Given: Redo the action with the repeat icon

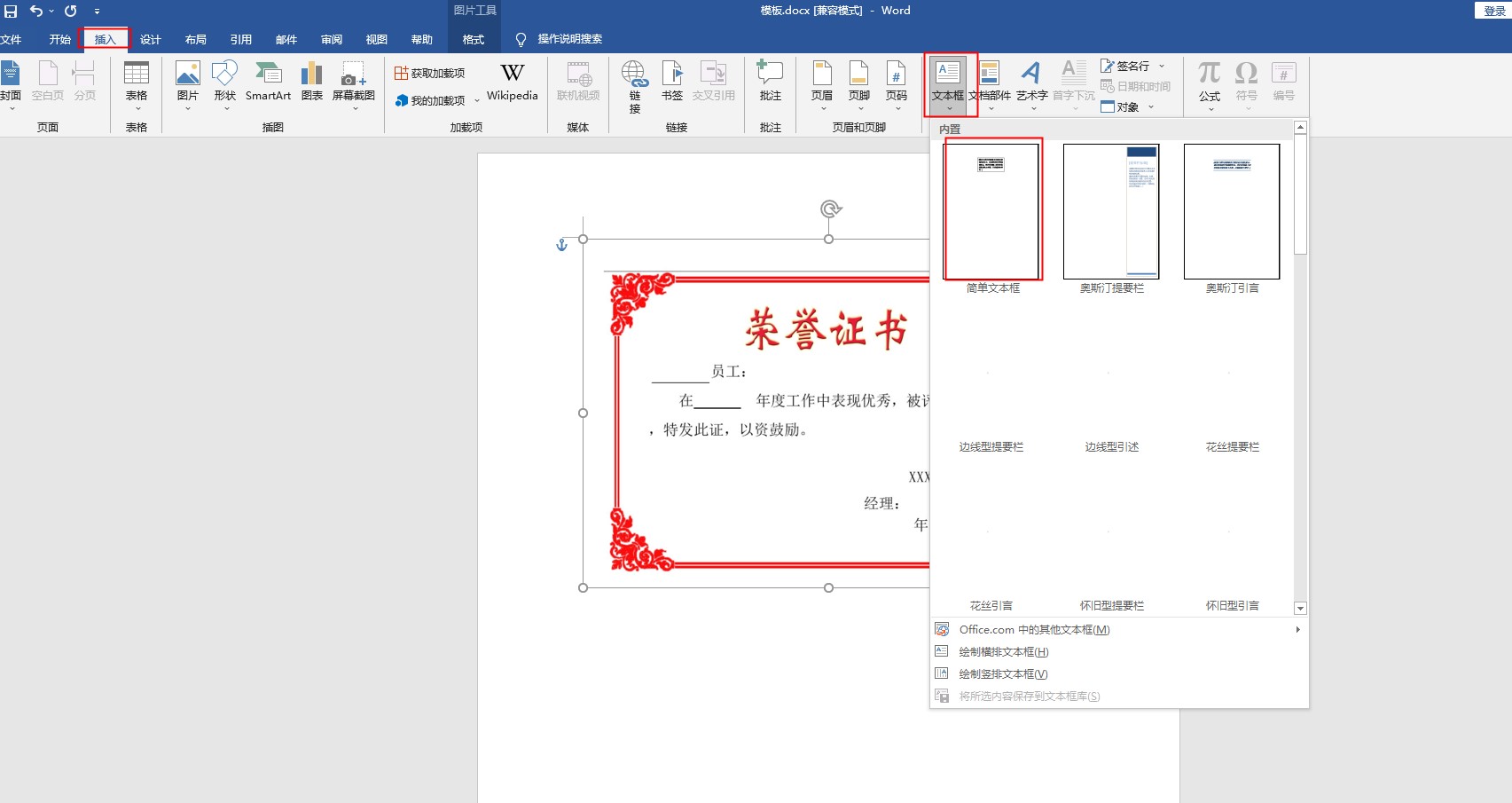Looking at the screenshot, I should pos(71,12).
